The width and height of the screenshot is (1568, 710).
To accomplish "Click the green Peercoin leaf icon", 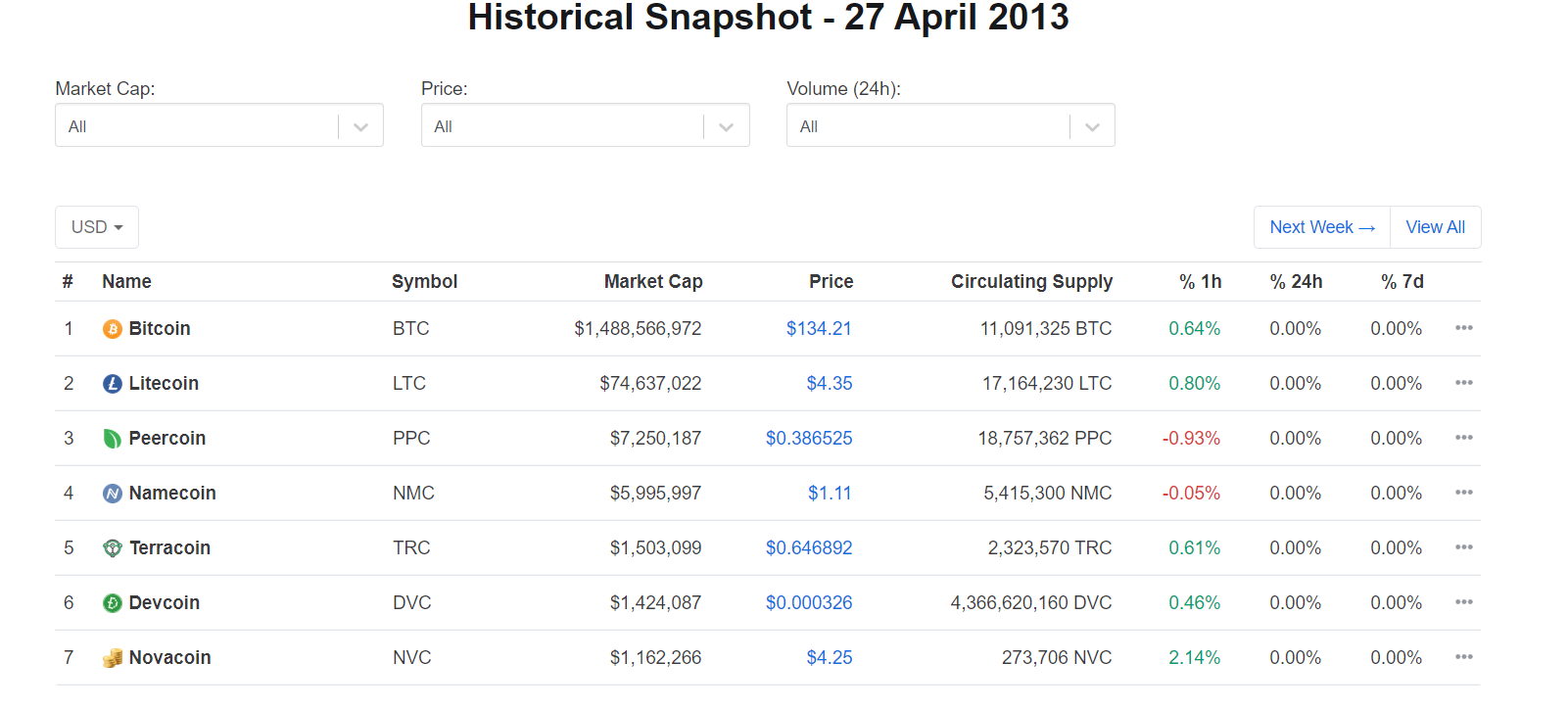I will tap(112, 439).
